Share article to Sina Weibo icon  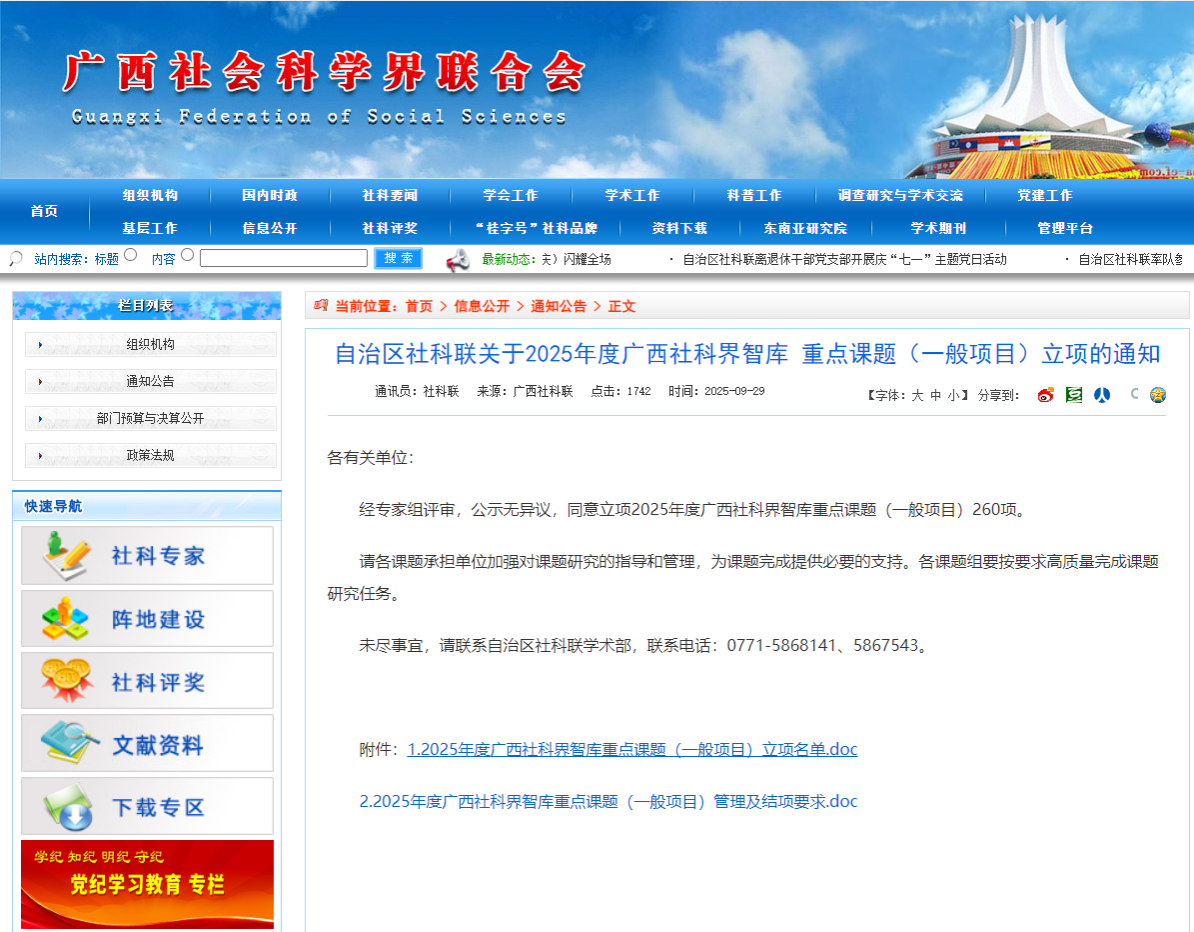coord(1046,395)
